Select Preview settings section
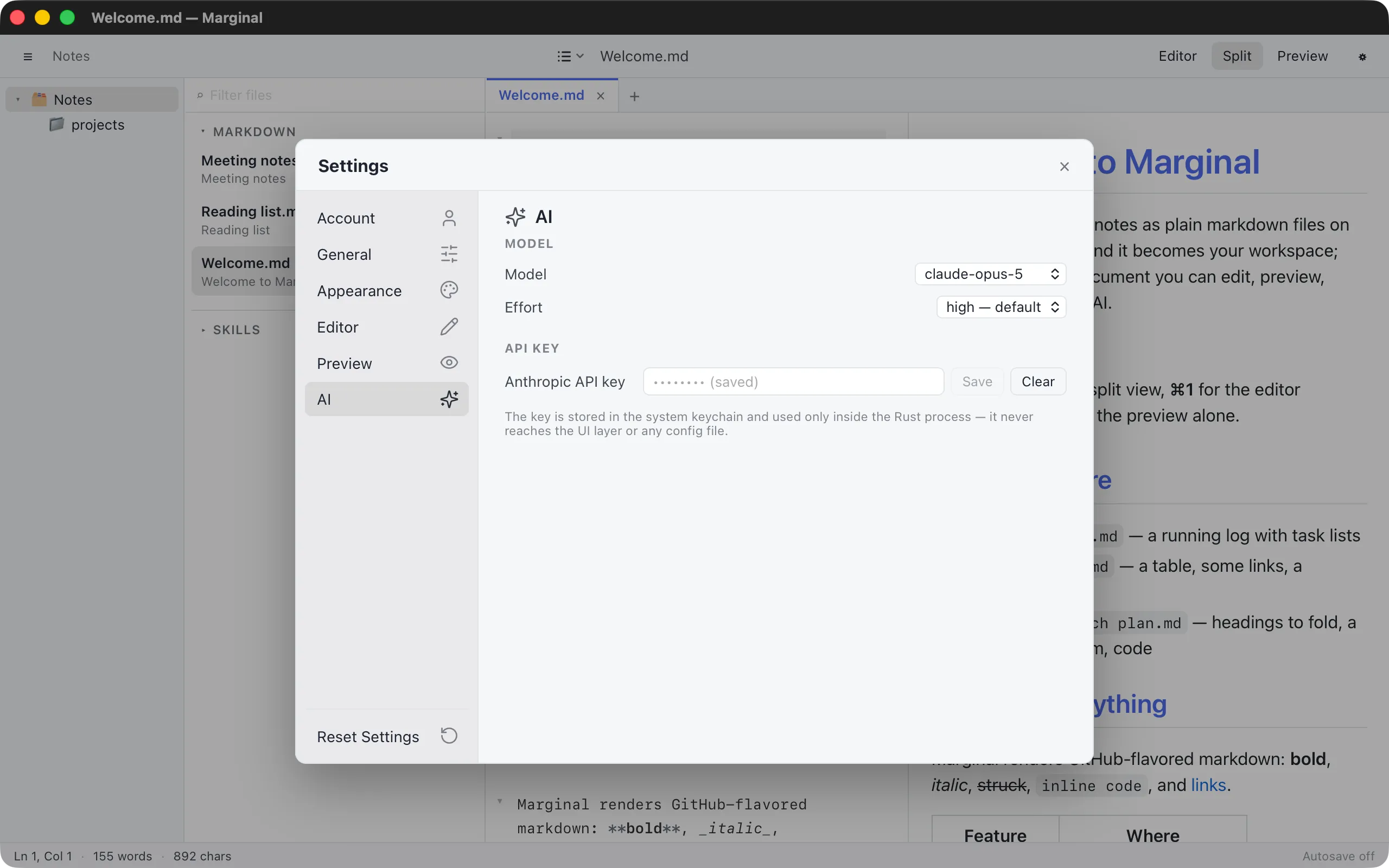The image size is (1389, 868). tap(387, 363)
